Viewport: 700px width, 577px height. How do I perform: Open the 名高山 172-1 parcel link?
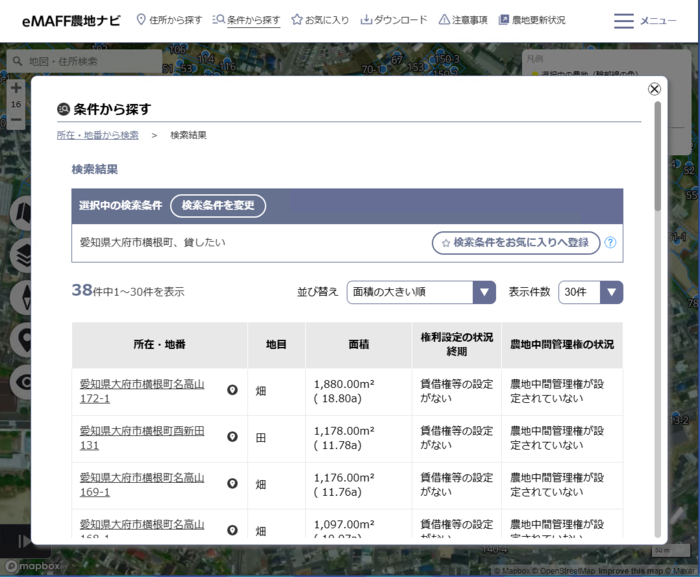coord(142,391)
